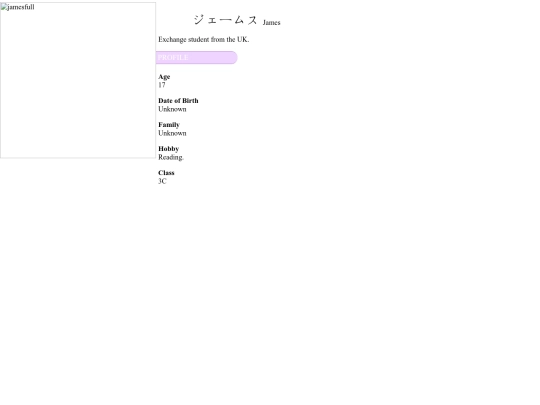This screenshot has width=540, height=405.
Task: Click the PROFILE section header bar
Action: [196, 58]
